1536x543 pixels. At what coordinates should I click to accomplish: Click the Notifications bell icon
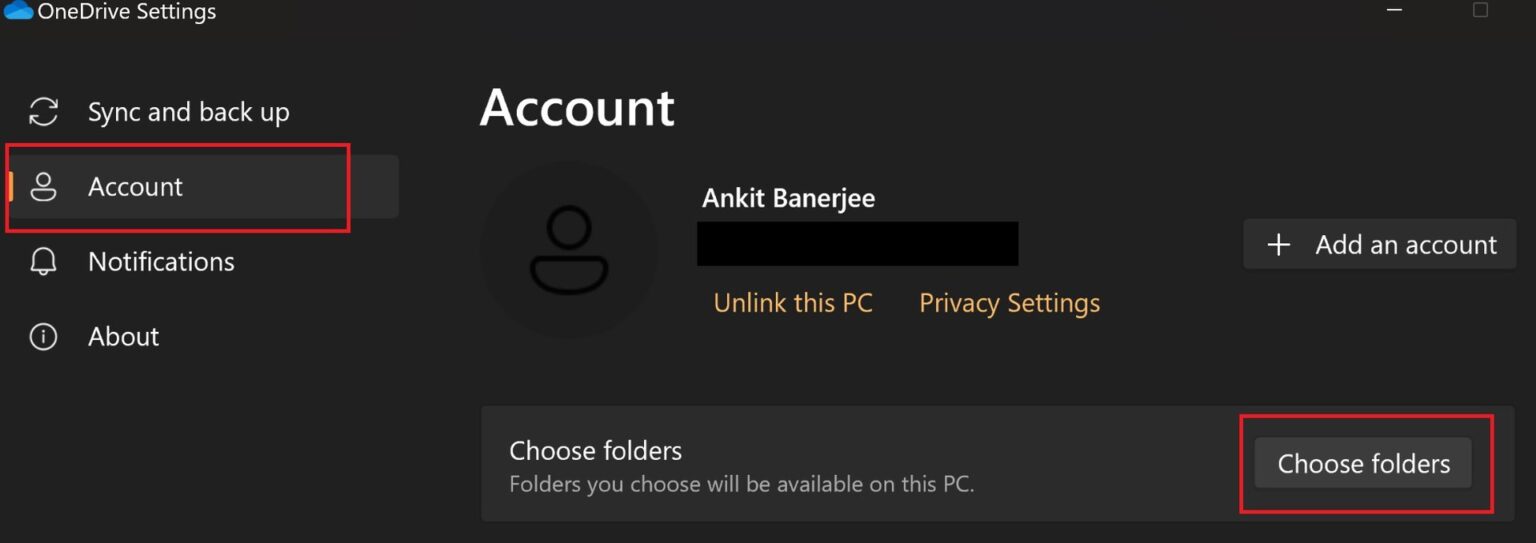click(x=43, y=262)
